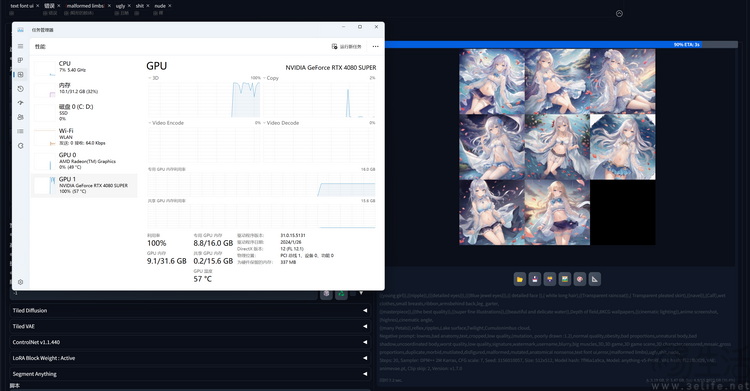Open App history icon in Task Manager sidebar
Image resolution: width=750 pixels, height=391 pixels.
[x=20, y=89]
